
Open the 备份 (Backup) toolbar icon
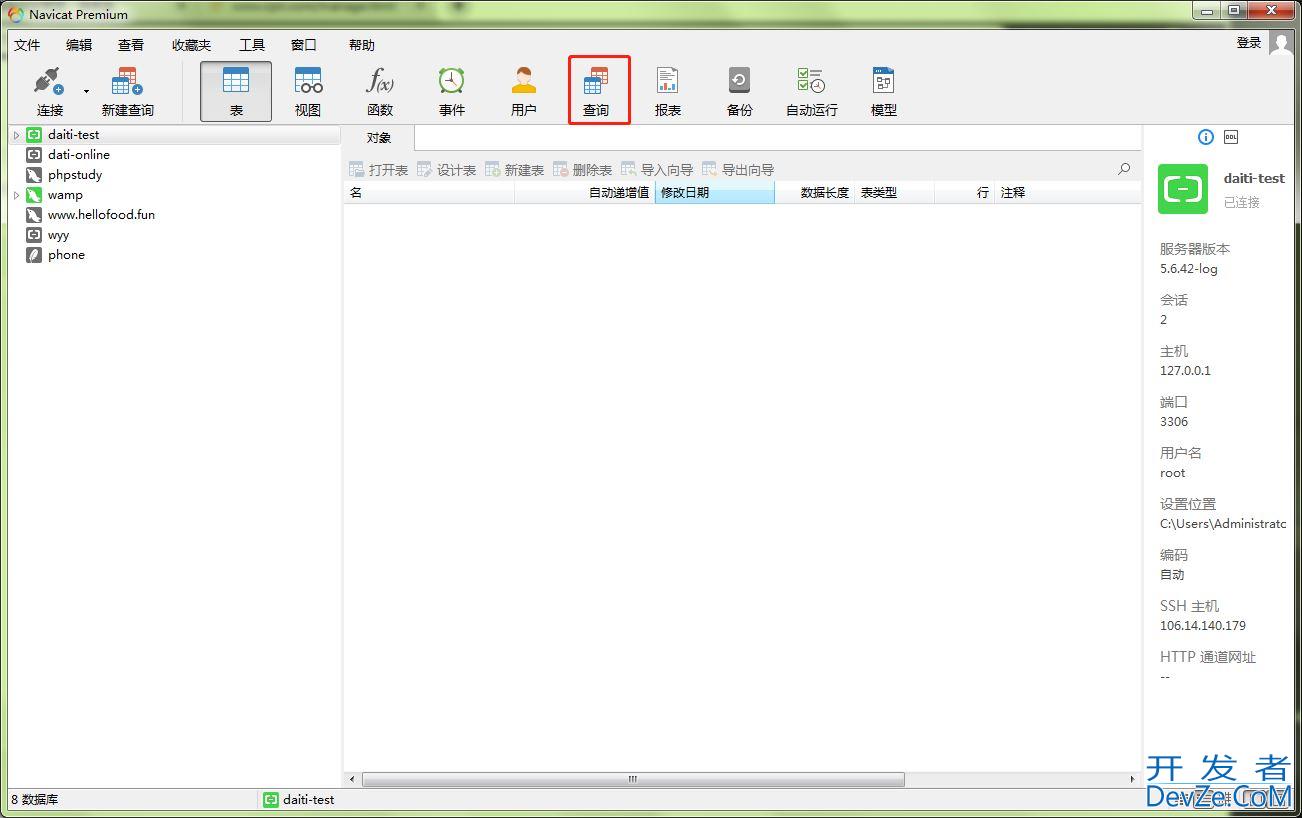point(740,90)
